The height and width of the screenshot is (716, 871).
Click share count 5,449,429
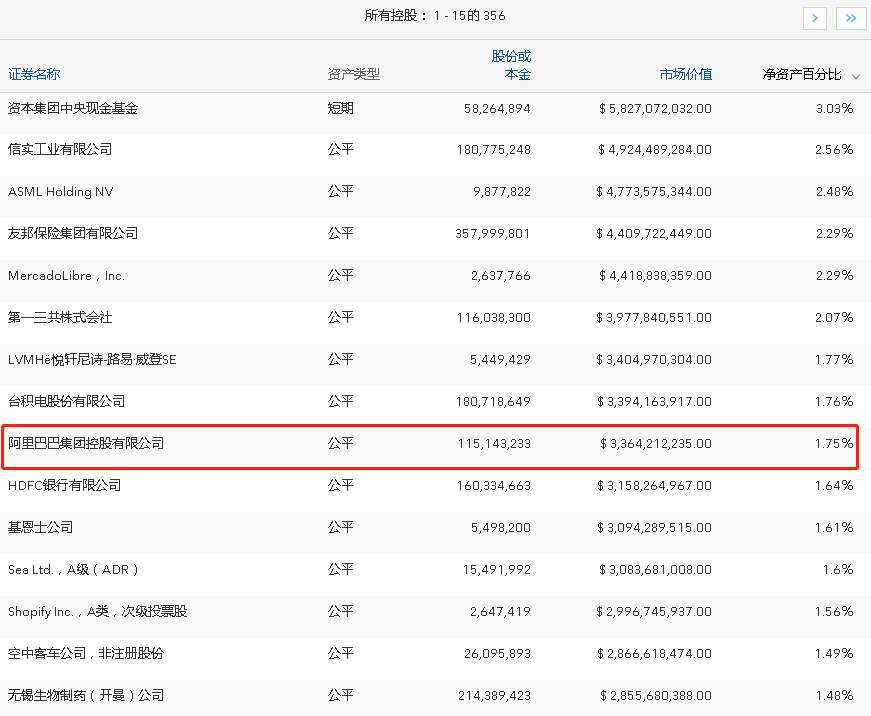[500, 359]
